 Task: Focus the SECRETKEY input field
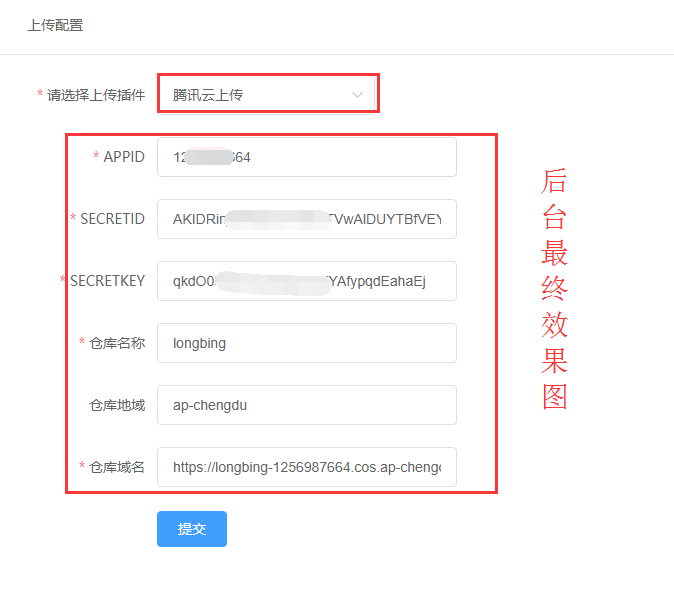(306, 281)
